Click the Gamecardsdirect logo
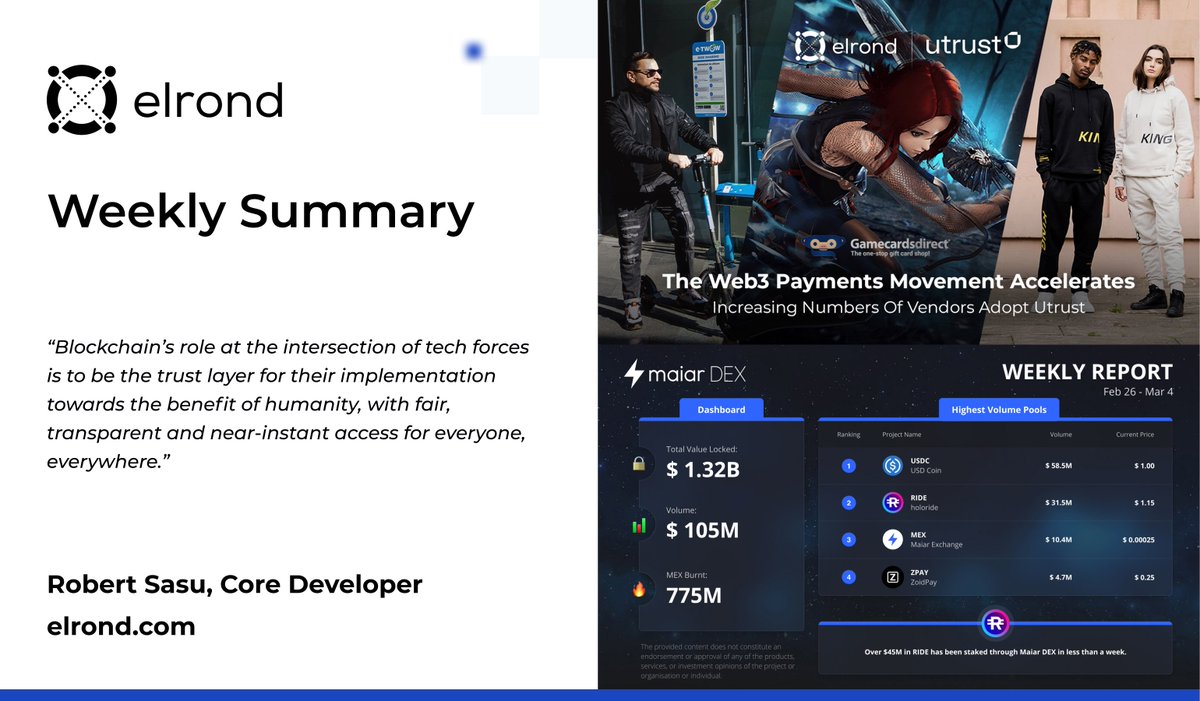The height and width of the screenshot is (701, 1200). 874,246
